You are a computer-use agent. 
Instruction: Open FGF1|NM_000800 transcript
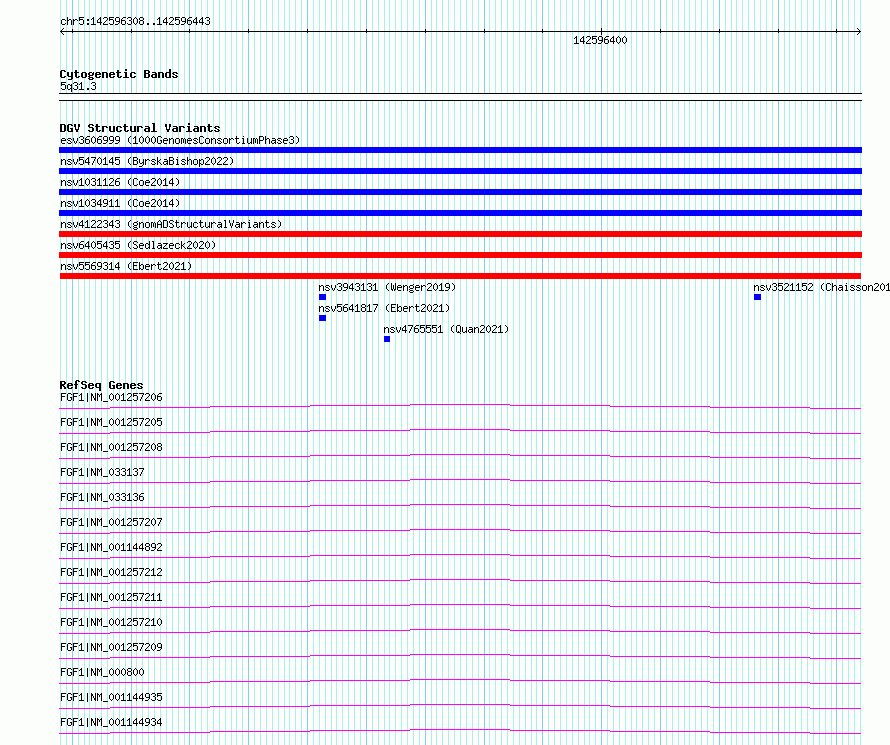click(x=102, y=672)
